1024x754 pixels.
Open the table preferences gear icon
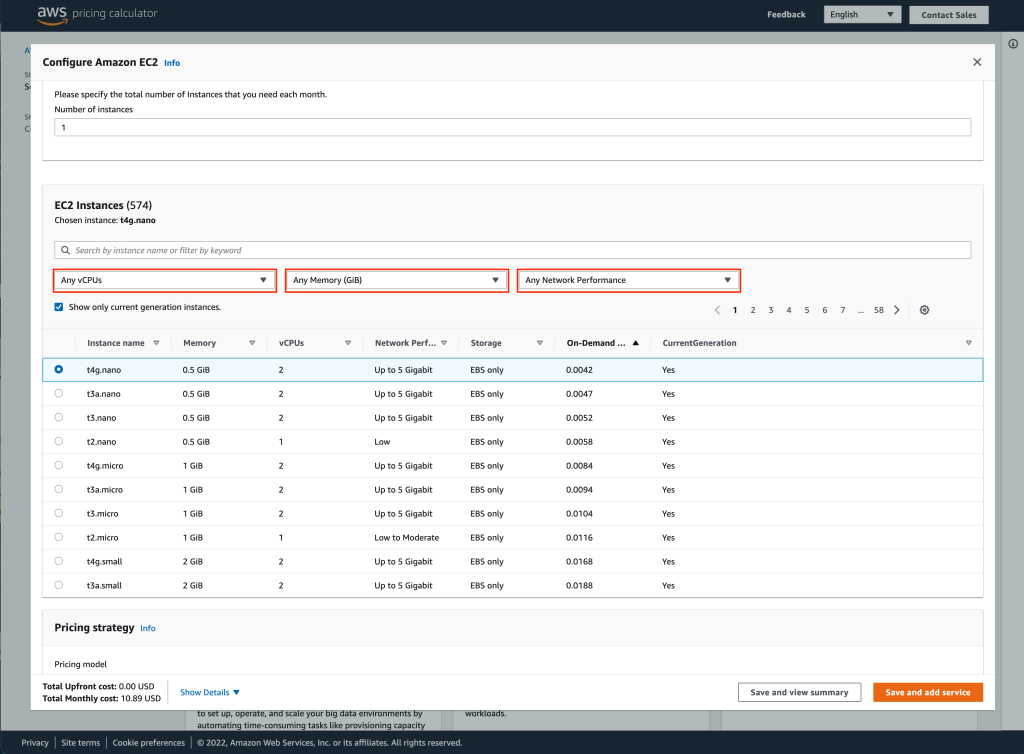(x=924, y=310)
